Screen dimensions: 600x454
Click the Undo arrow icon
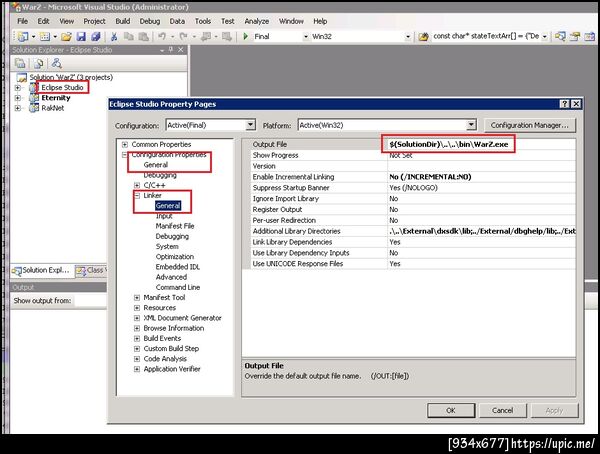(162, 37)
